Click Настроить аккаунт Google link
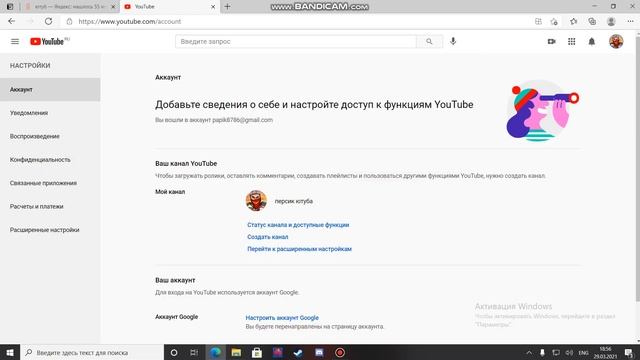 282,318
